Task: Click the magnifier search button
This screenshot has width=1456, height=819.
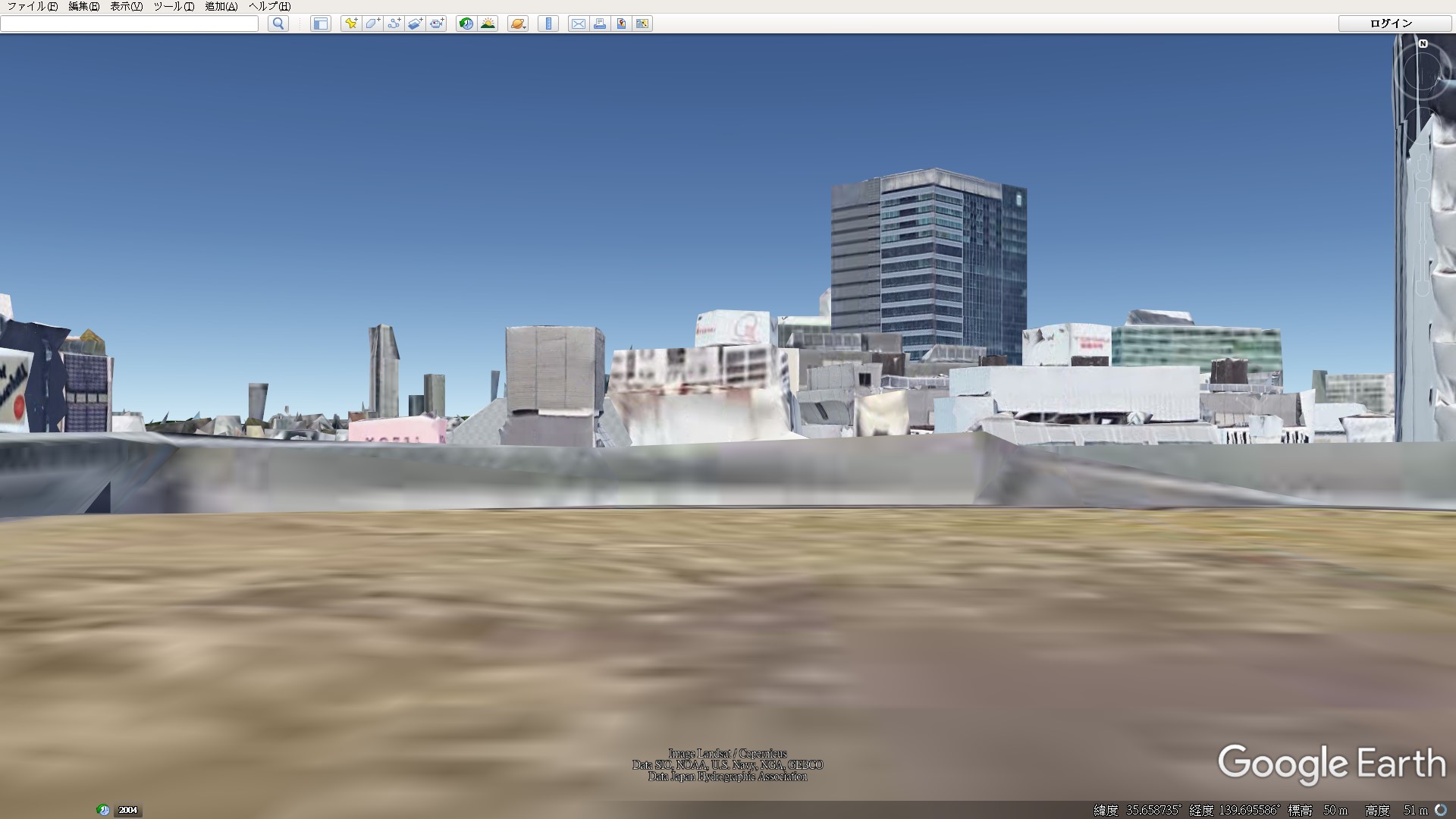Action: coord(278,24)
